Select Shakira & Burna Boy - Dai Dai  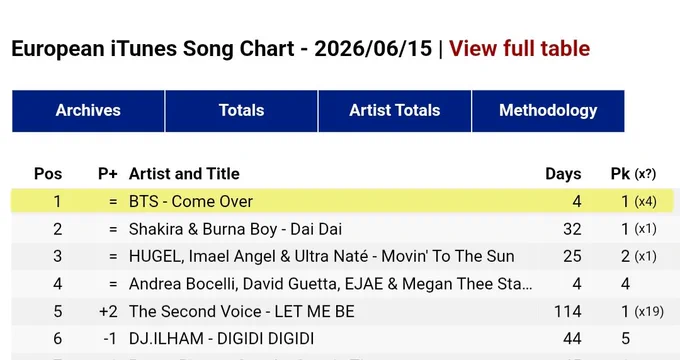[x=342, y=229]
